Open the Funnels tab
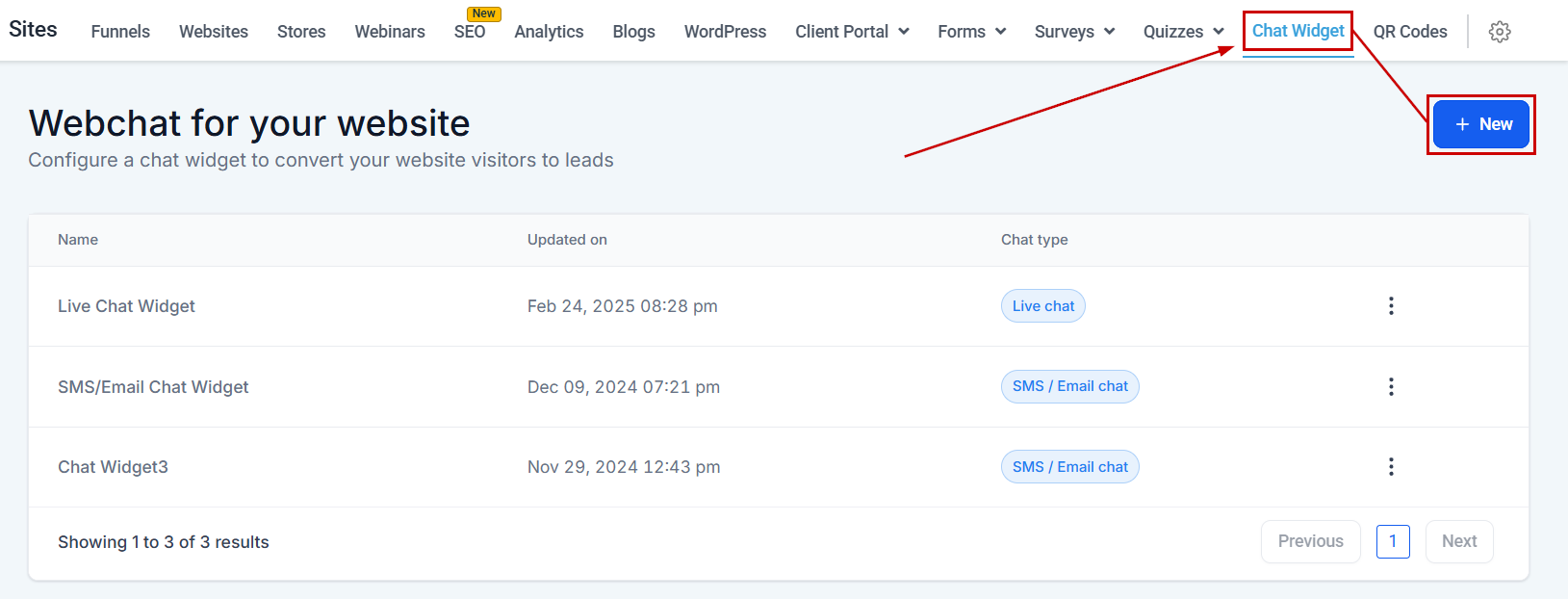Screen dimensions: 1568x599 (x=120, y=32)
